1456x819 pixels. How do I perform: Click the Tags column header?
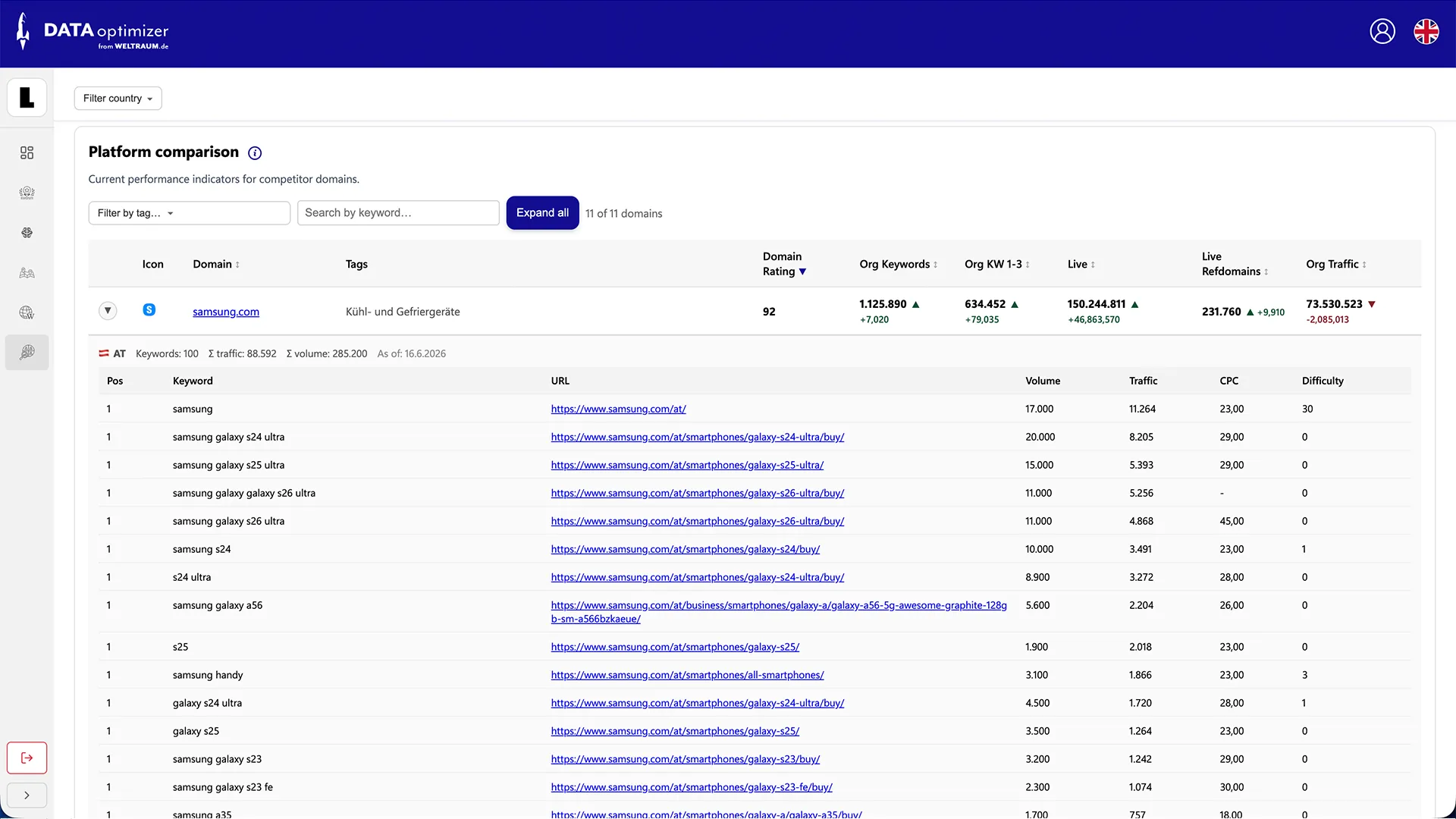click(x=356, y=264)
